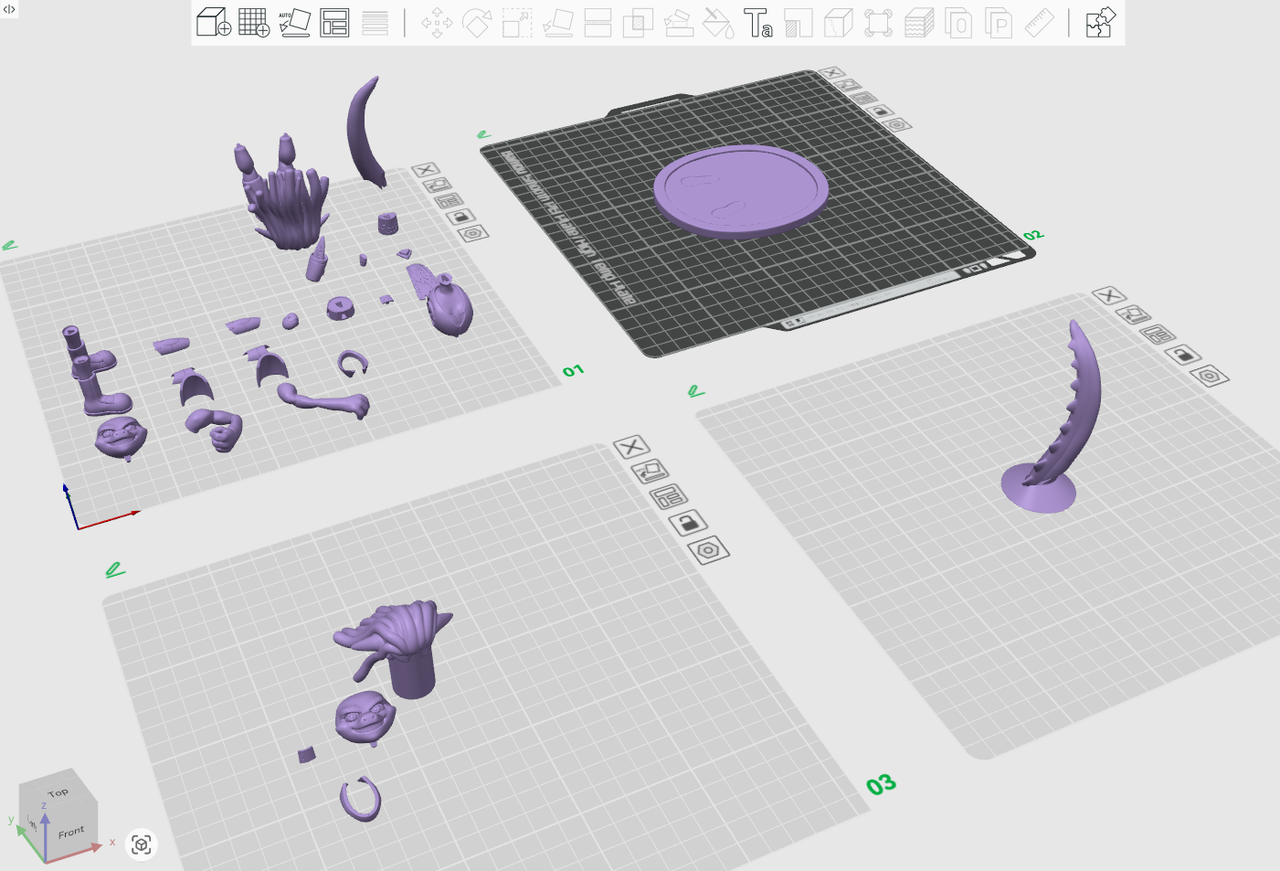Click Arrange all objects toolbar icon

tap(334, 22)
